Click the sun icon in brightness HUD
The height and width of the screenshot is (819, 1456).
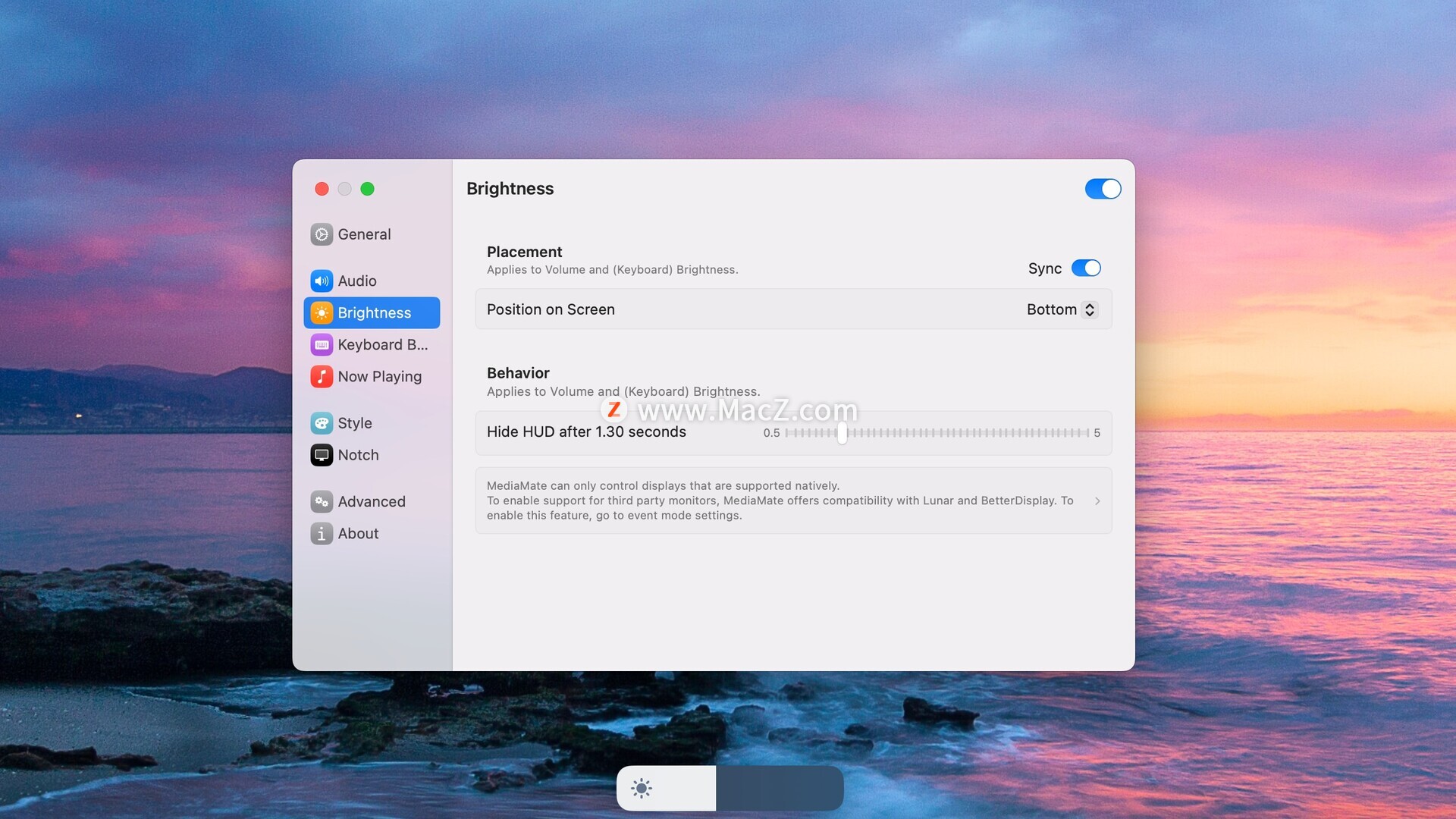point(642,789)
